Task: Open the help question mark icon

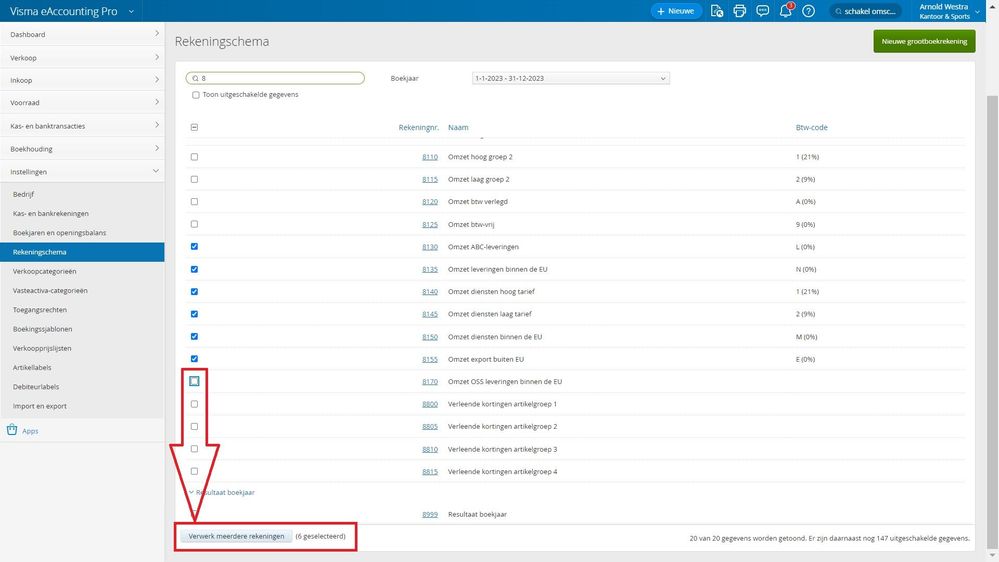Action: pyautogui.click(x=809, y=11)
